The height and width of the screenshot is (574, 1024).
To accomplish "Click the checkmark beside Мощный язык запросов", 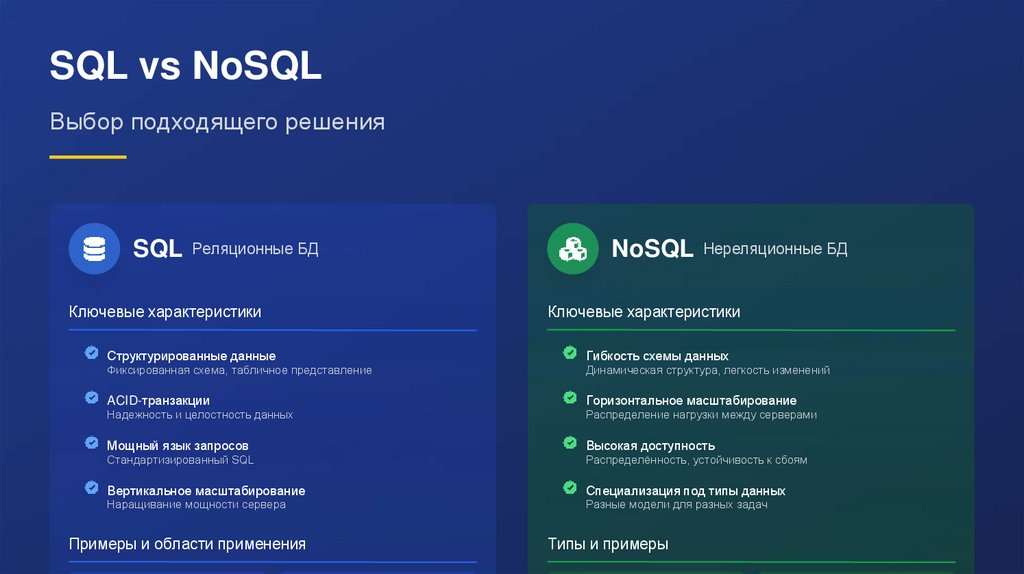I will [91, 443].
